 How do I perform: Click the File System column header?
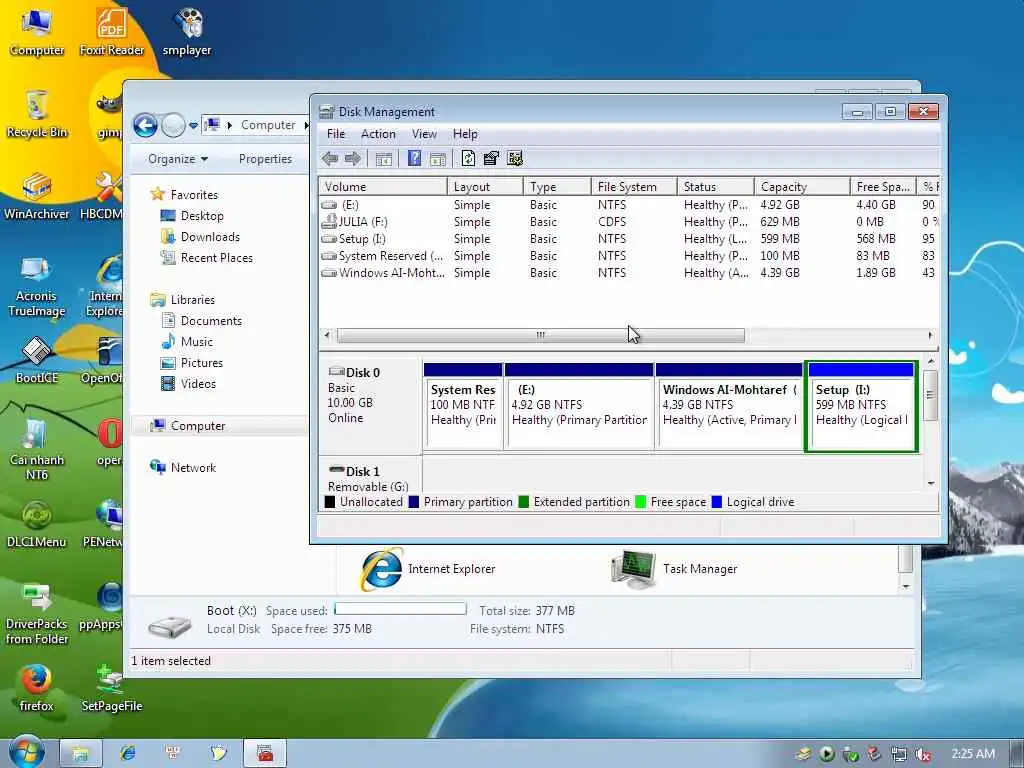[x=633, y=187]
